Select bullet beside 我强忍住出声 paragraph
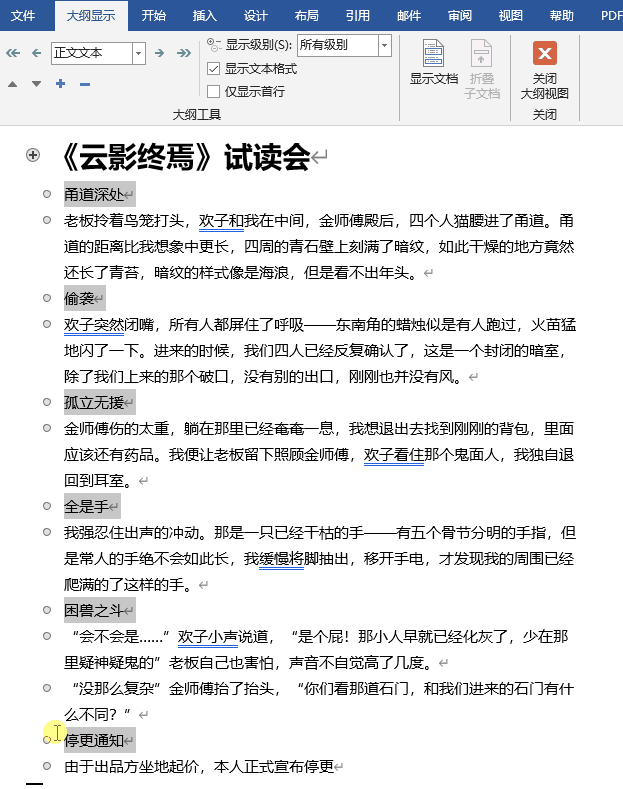 point(47,532)
